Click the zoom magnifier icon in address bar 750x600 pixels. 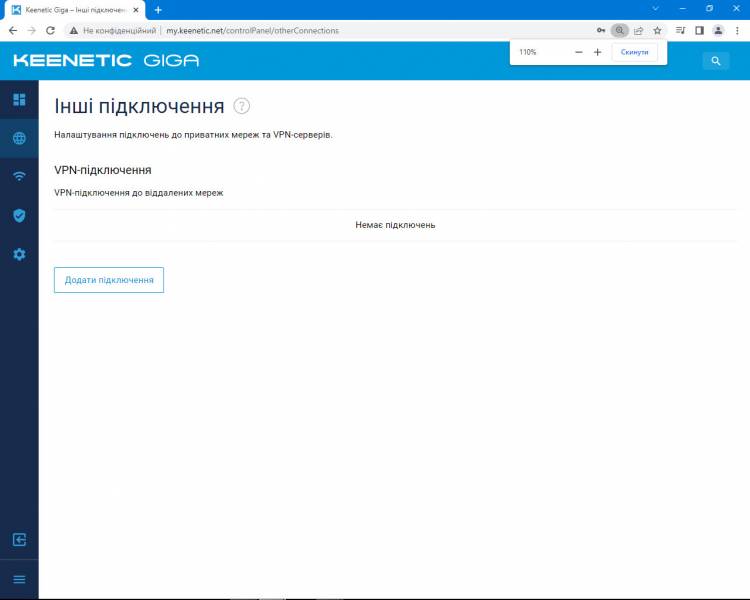click(x=619, y=30)
